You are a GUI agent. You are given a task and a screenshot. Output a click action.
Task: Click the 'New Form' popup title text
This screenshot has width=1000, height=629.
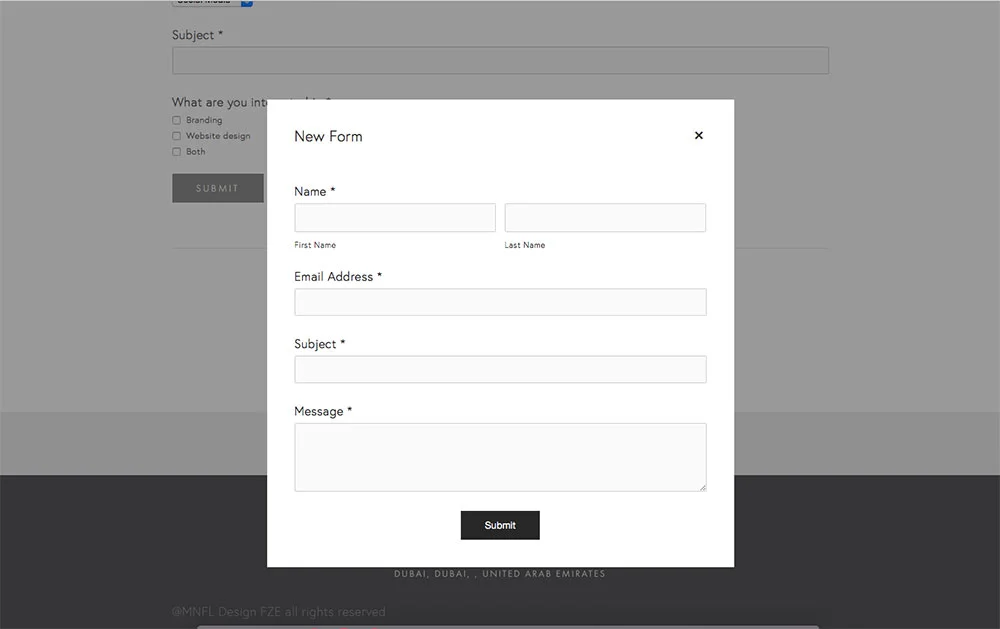[x=328, y=137]
